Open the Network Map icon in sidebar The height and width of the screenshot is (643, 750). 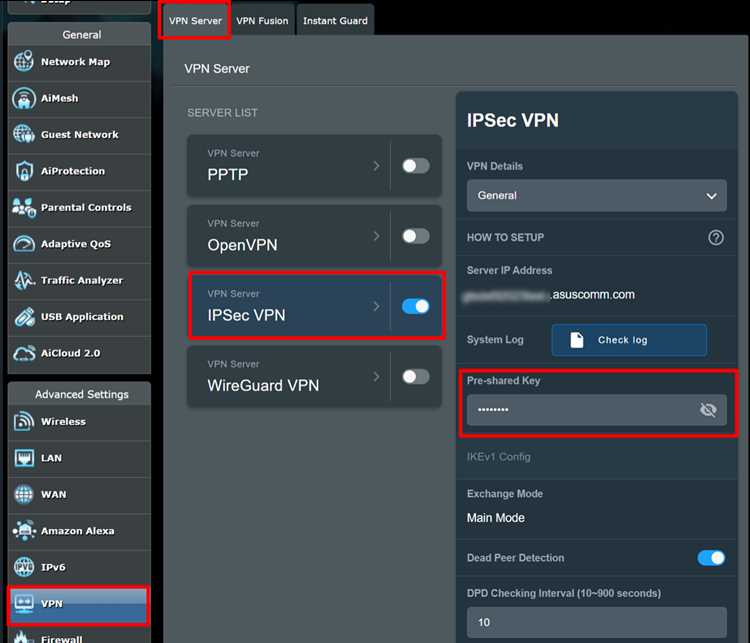coord(23,61)
